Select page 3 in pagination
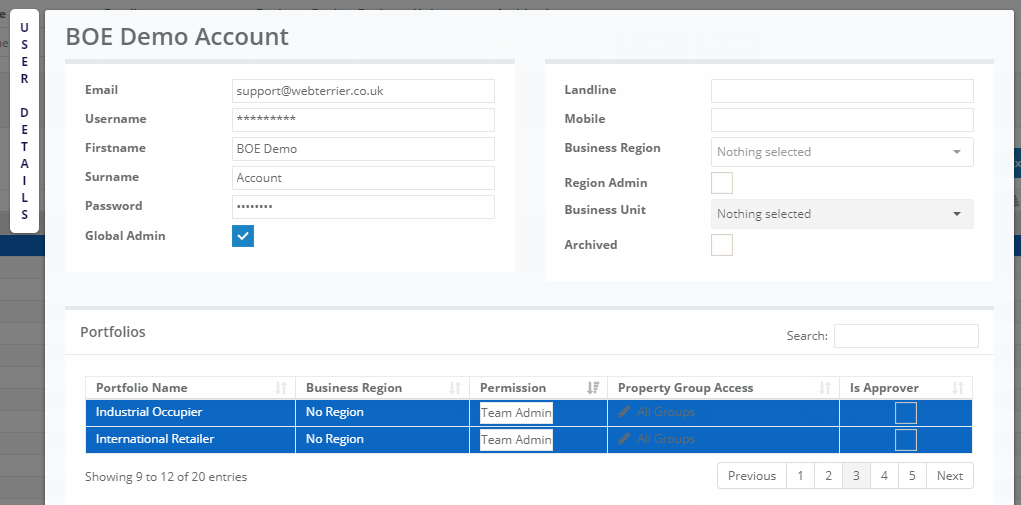 click(x=856, y=476)
